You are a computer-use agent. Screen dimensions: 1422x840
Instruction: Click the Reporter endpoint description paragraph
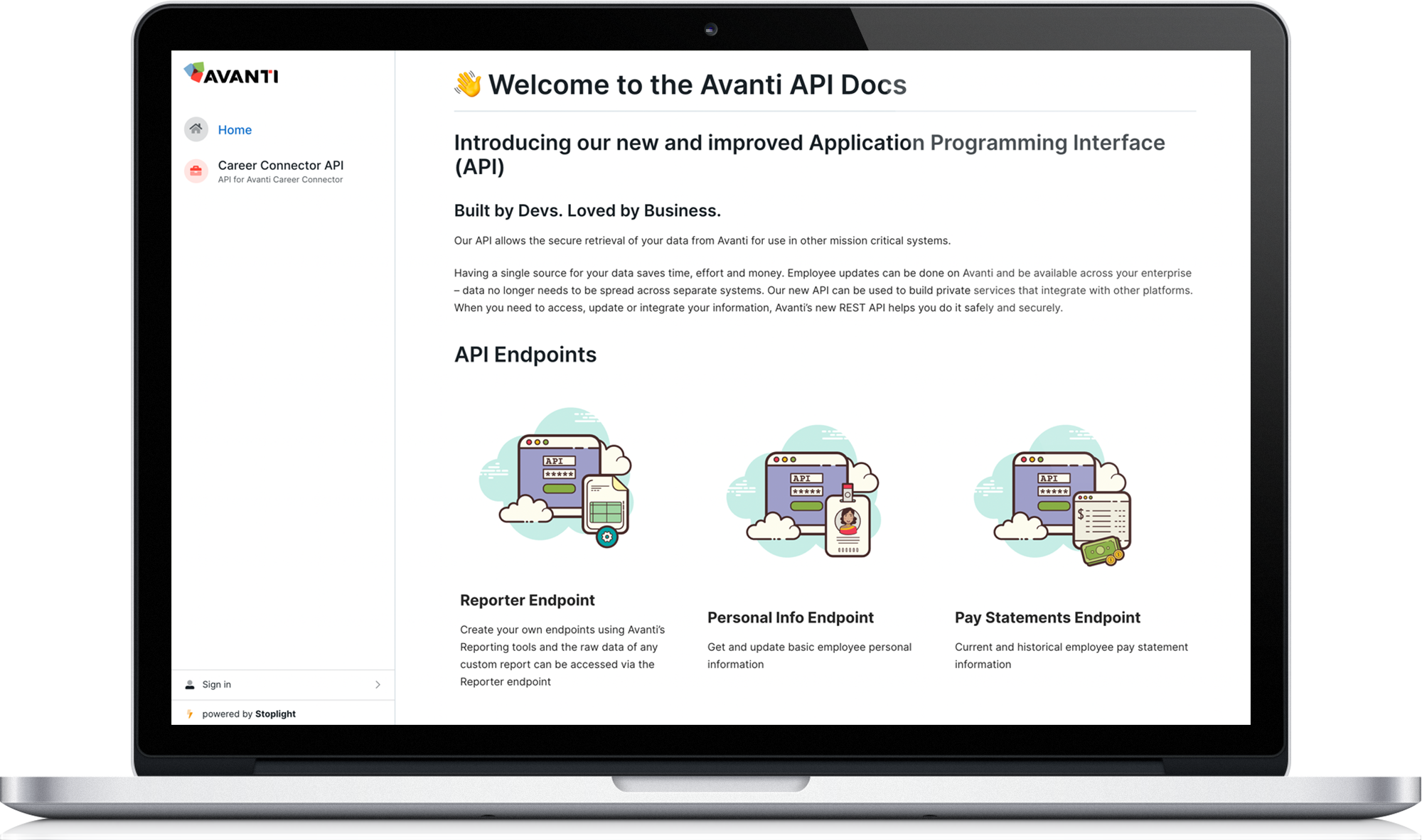(562, 655)
